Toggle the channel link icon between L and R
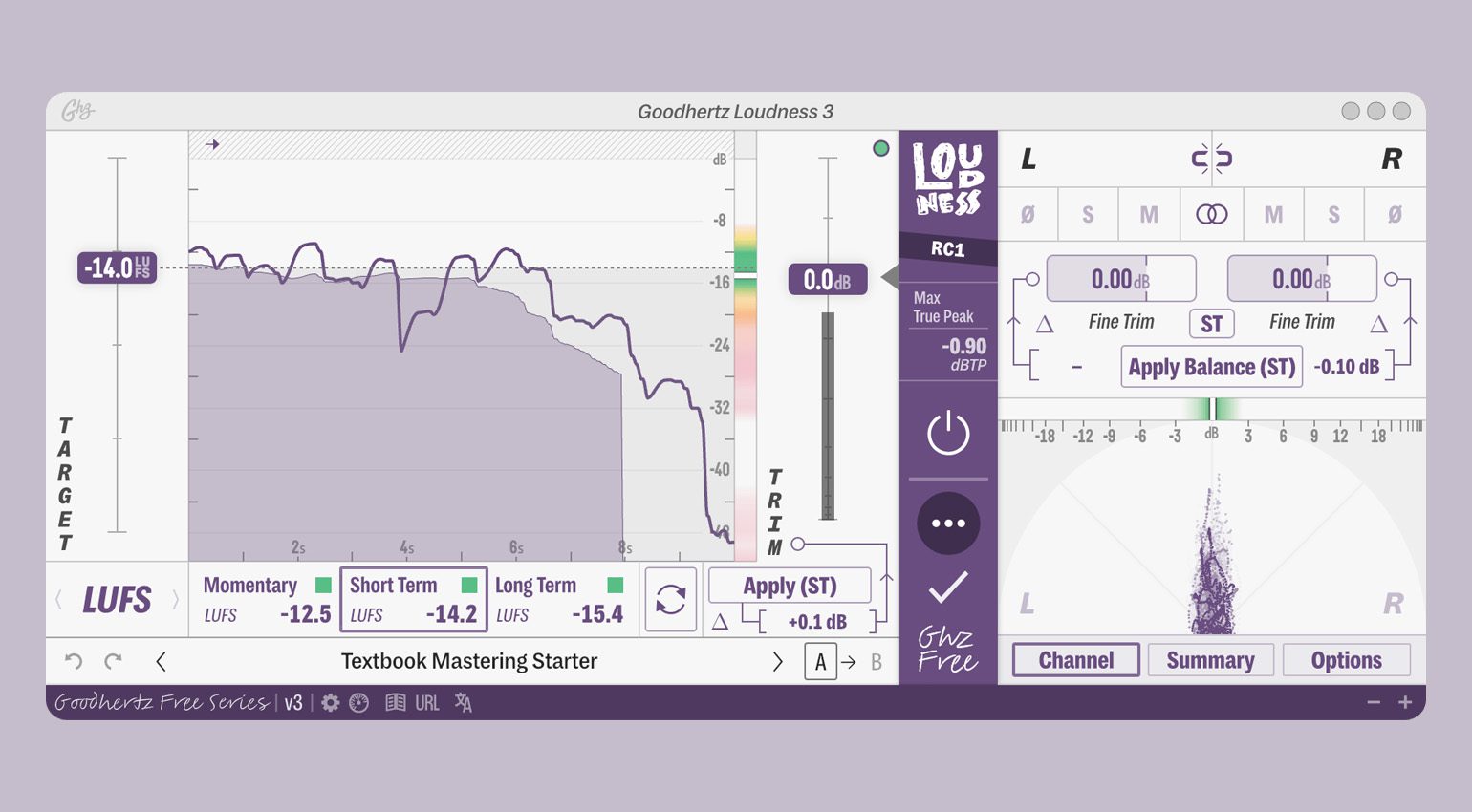Viewport: 1472px width, 812px height. 1211,159
